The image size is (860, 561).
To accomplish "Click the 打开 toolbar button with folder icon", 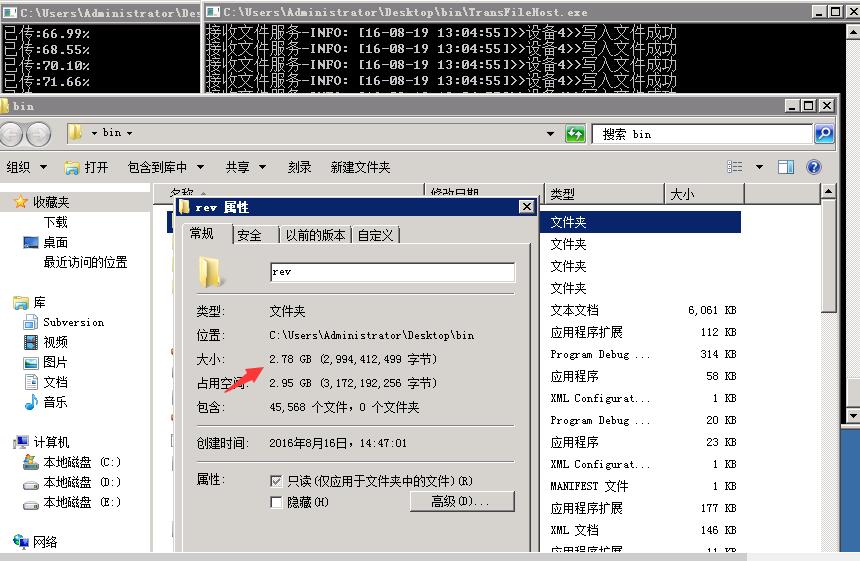I will [x=86, y=167].
